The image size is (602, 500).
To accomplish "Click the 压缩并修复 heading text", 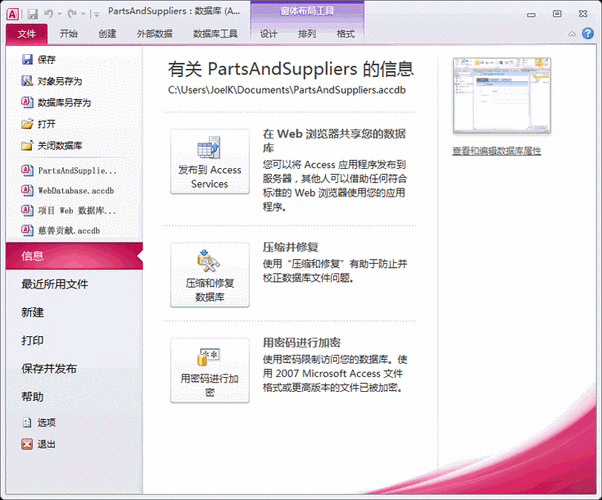I will (291, 247).
